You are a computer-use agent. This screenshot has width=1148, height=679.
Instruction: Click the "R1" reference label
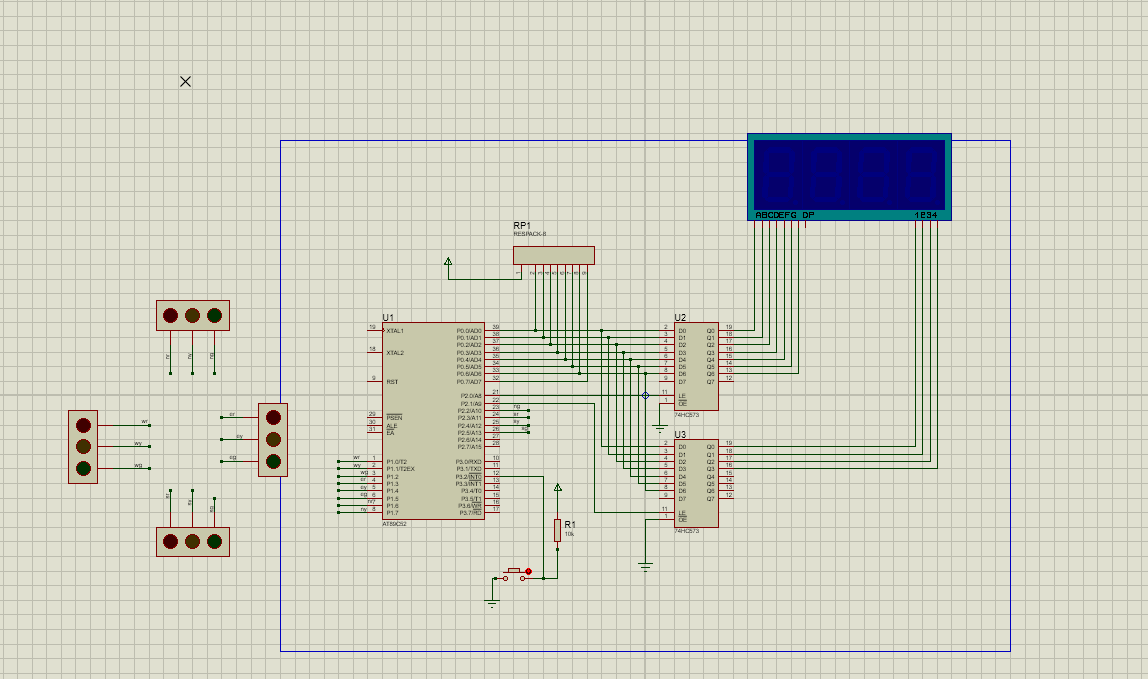point(570,524)
